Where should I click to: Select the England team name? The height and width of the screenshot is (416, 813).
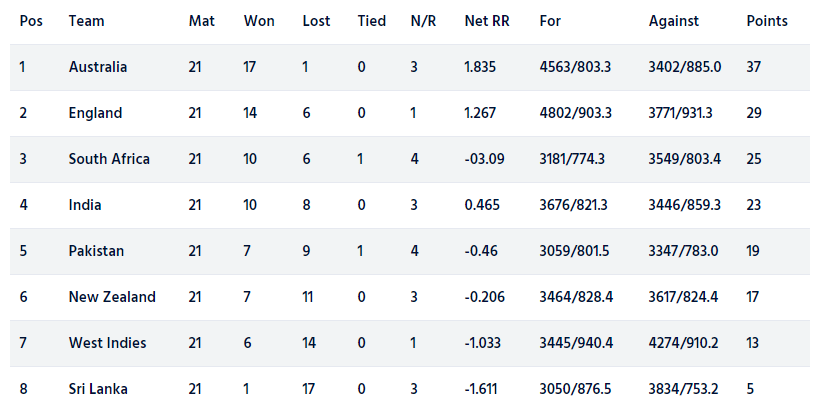95,113
